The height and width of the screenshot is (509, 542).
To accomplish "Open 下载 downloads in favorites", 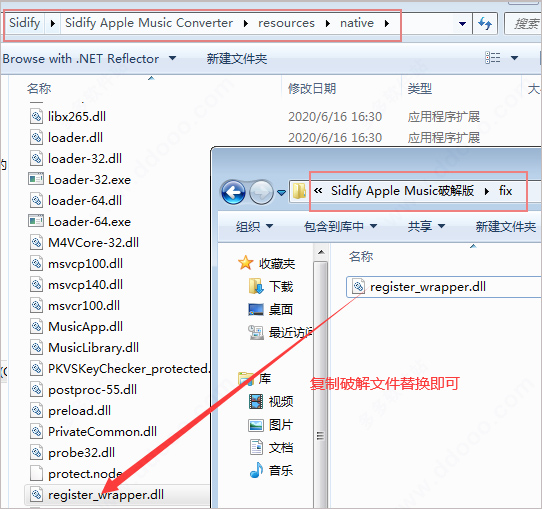I will 271,286.
